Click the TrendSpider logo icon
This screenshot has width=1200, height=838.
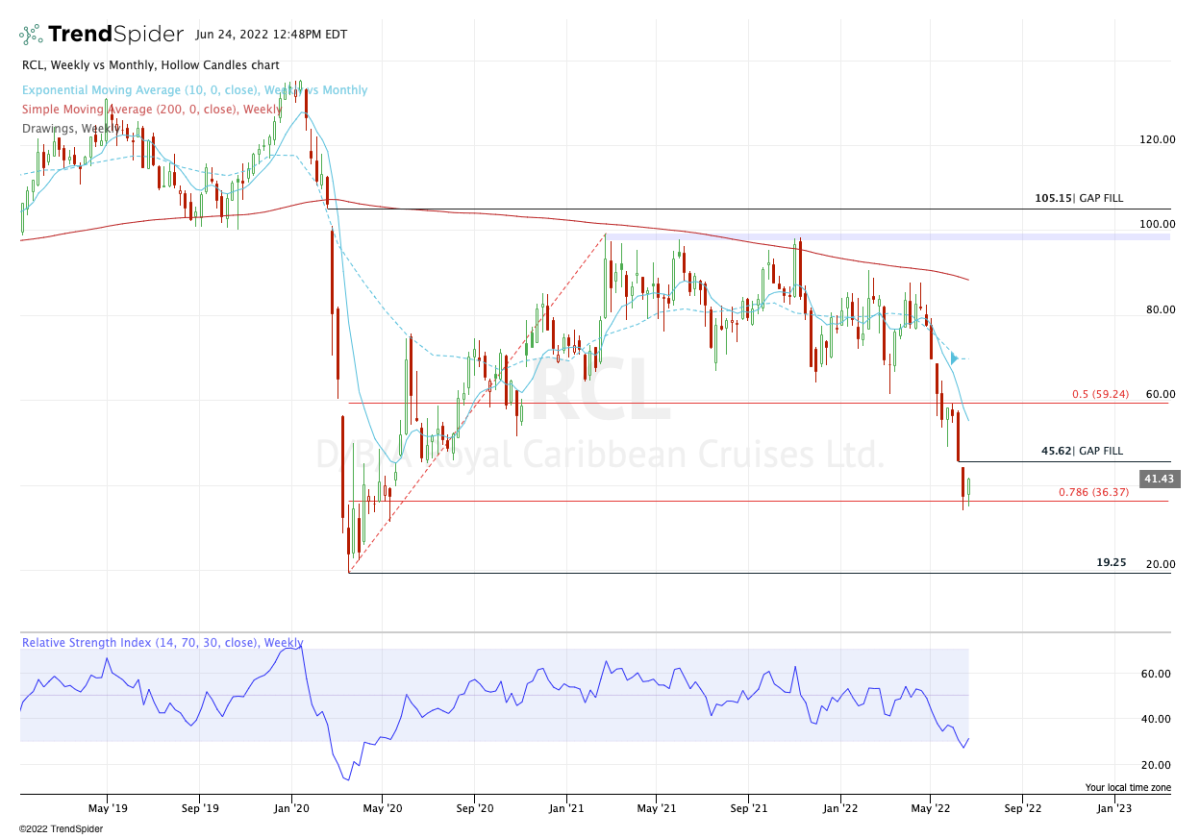pos(31,35)
